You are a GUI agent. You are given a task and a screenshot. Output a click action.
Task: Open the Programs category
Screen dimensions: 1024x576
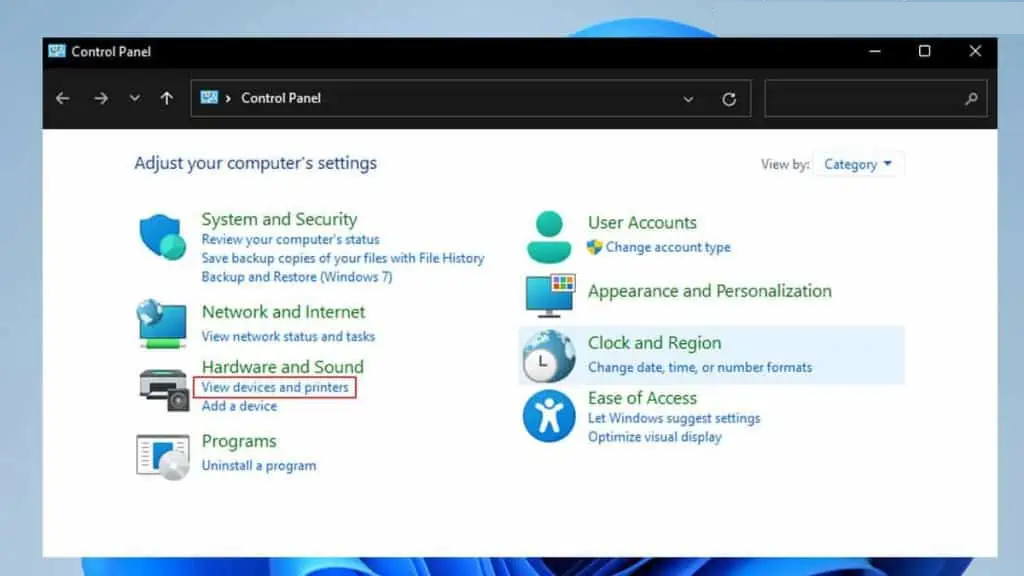click(239, 441)
